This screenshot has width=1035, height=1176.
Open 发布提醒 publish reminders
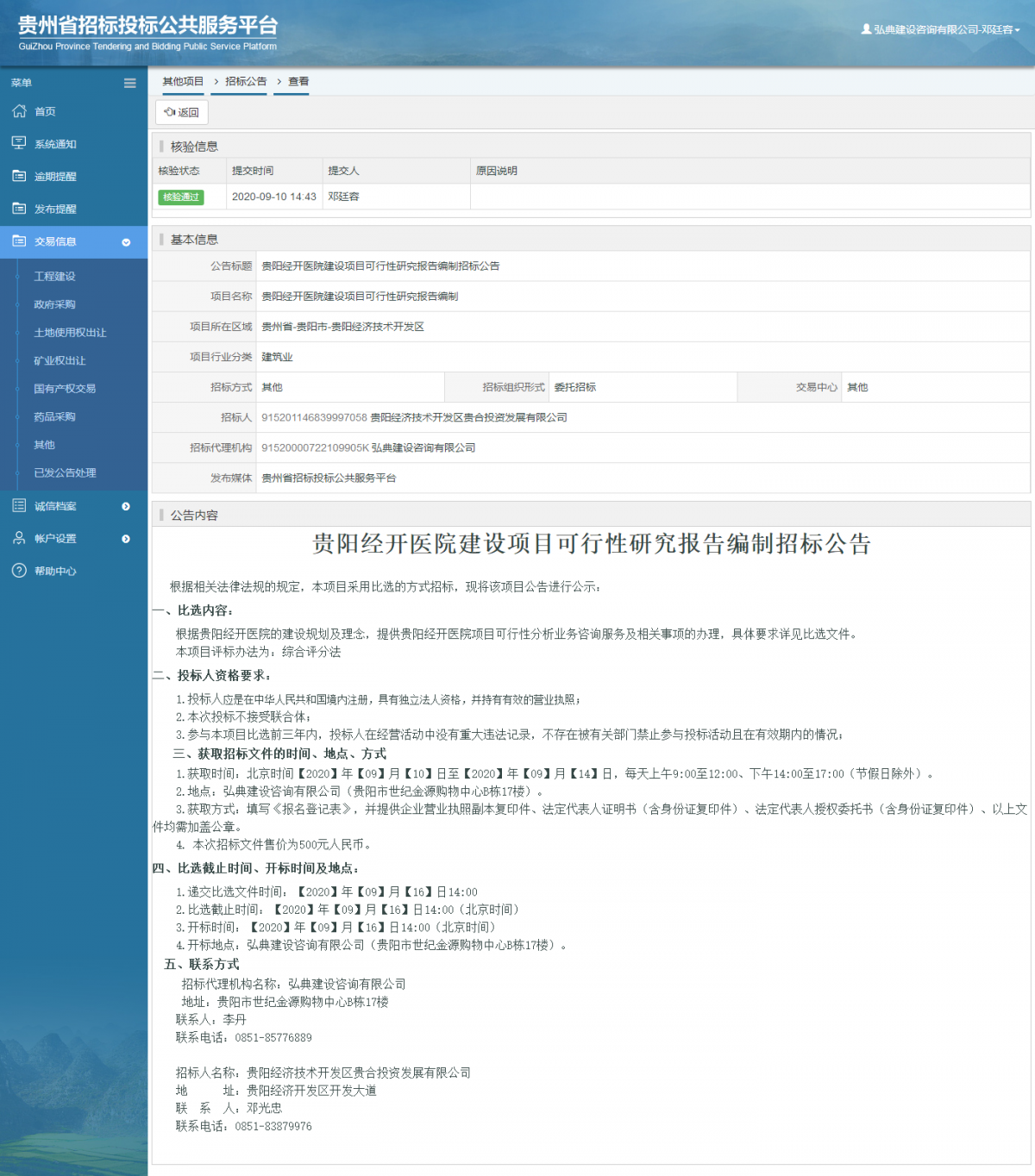[19, 208]
